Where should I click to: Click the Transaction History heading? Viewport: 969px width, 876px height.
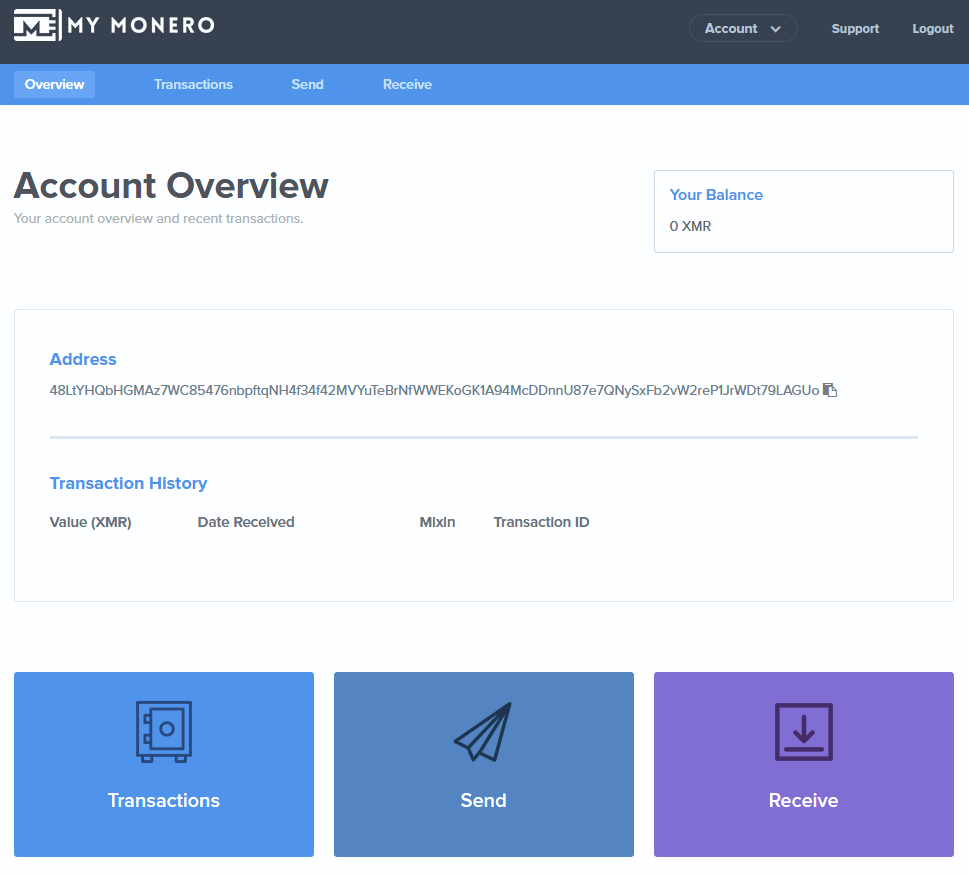click(128, 483)
